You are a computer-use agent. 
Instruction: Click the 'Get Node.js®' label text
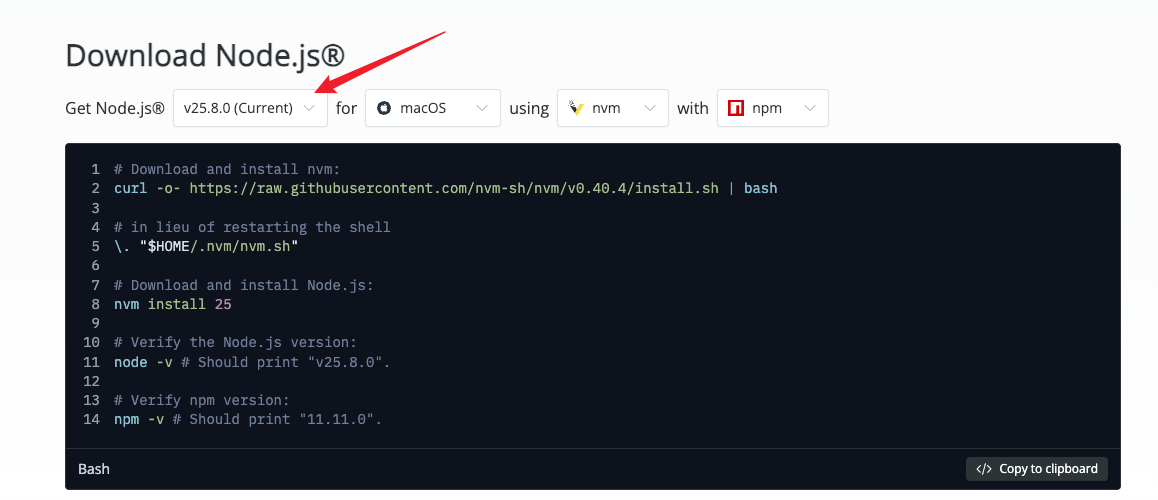click(115, 108)
